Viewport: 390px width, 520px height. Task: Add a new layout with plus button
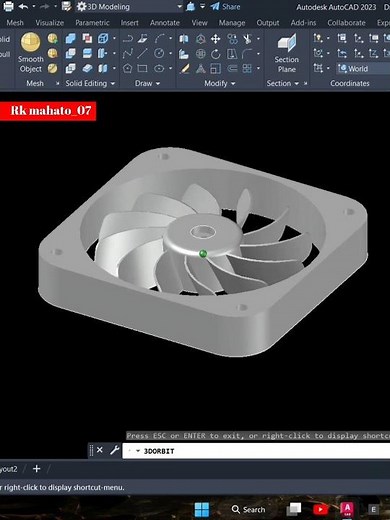click(x=37, y=469)
